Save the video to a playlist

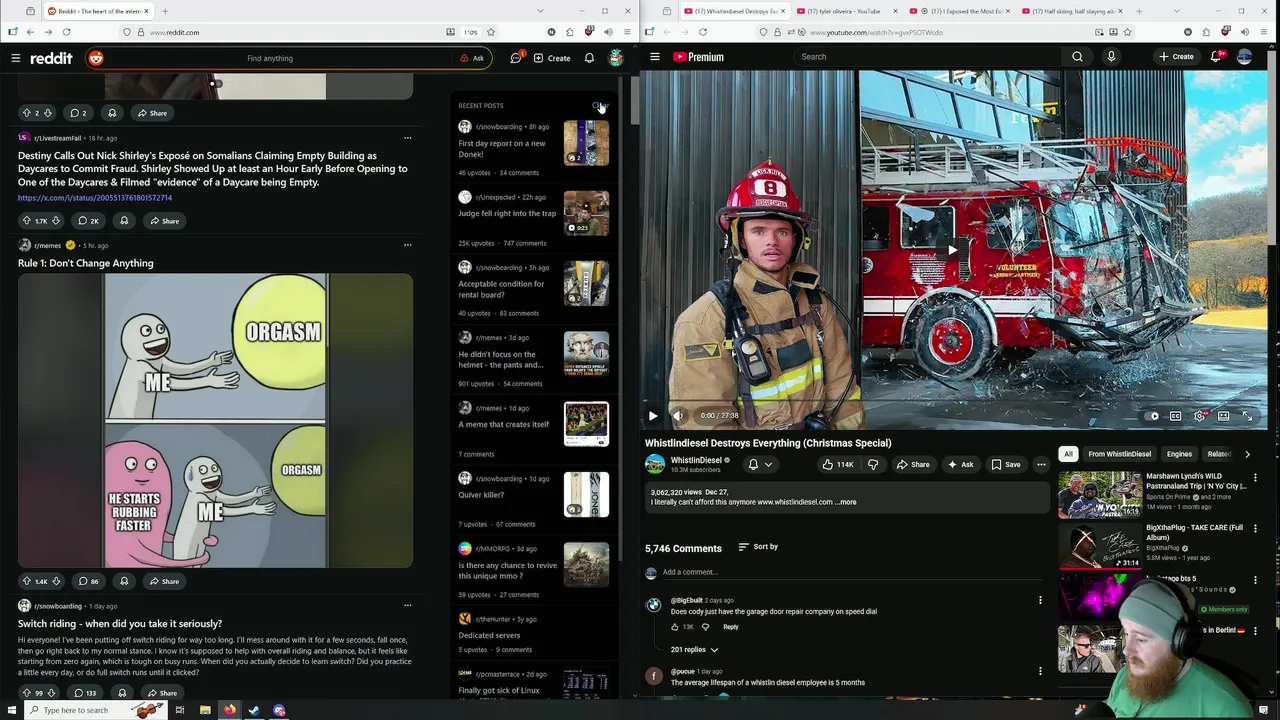(1006, 464)
